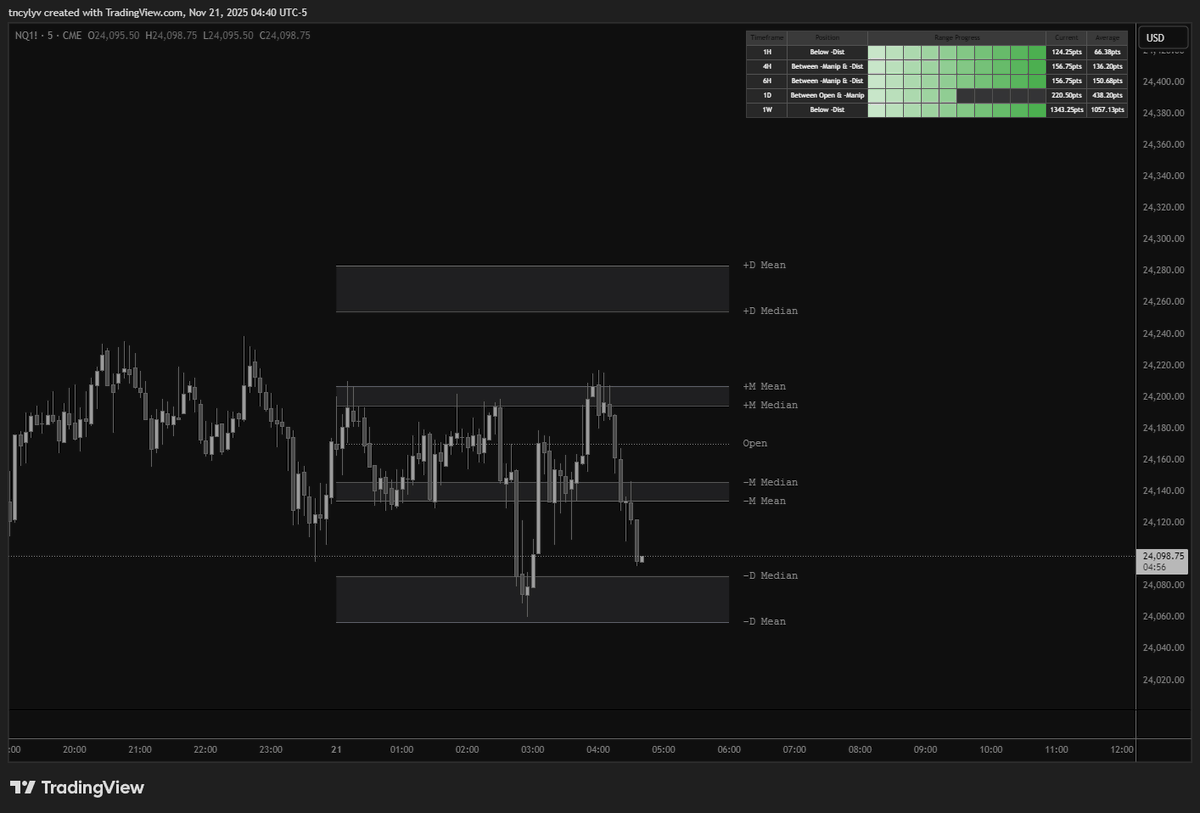This screenshot has height=813, width=1200.
Task: Click the 24,400.00 price axis label
Action: pos(1163,82)
